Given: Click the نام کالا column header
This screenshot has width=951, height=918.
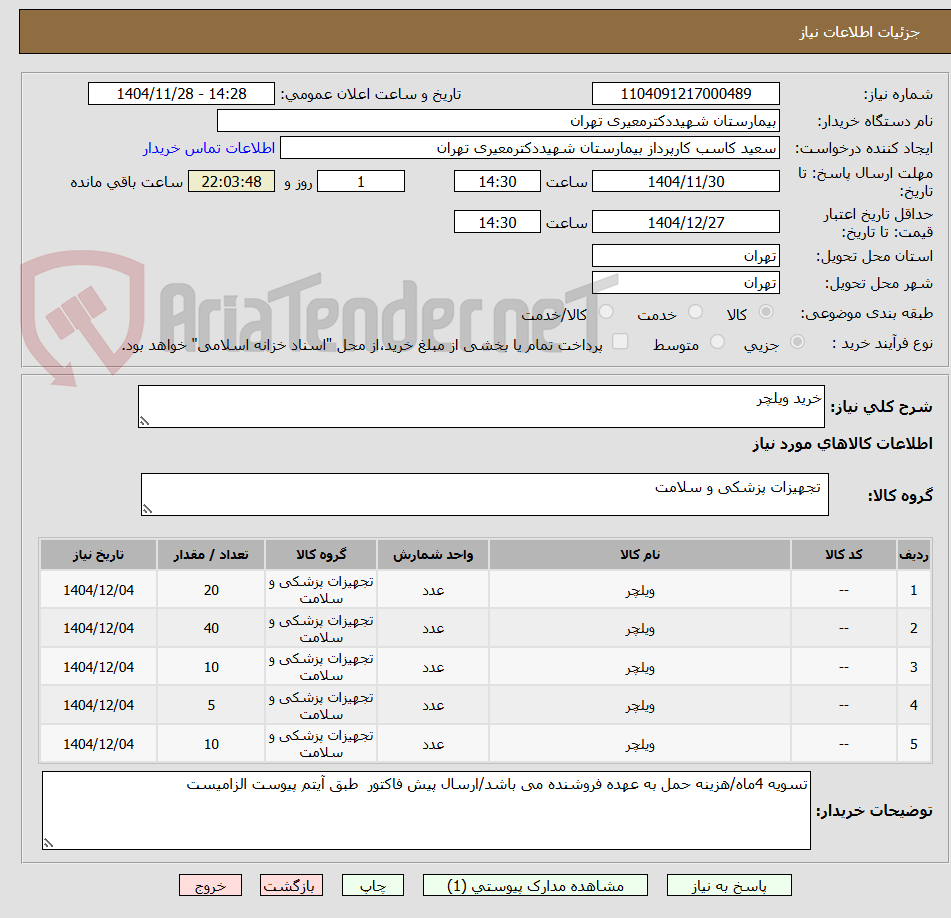Looking at the screenshot, I should coord(640,555).
